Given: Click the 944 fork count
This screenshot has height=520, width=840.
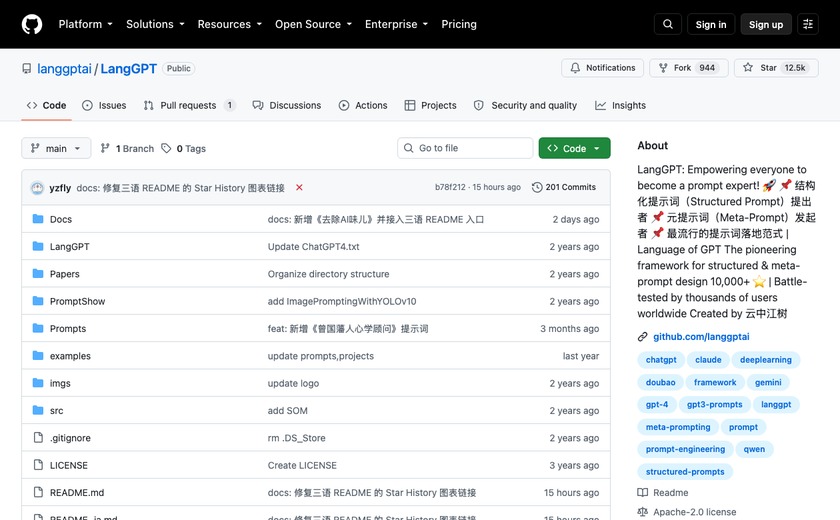Looking at the screenshot, I should click(707, 68).
